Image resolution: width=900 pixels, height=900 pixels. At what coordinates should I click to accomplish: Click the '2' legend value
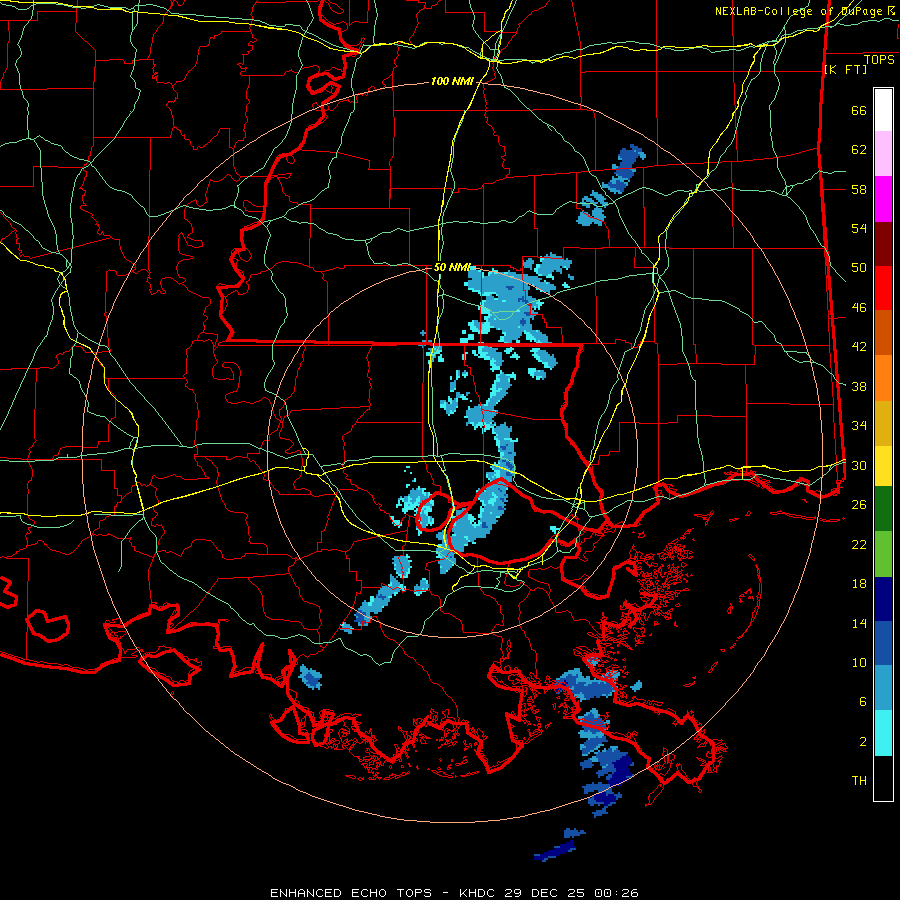click(863, 742)
